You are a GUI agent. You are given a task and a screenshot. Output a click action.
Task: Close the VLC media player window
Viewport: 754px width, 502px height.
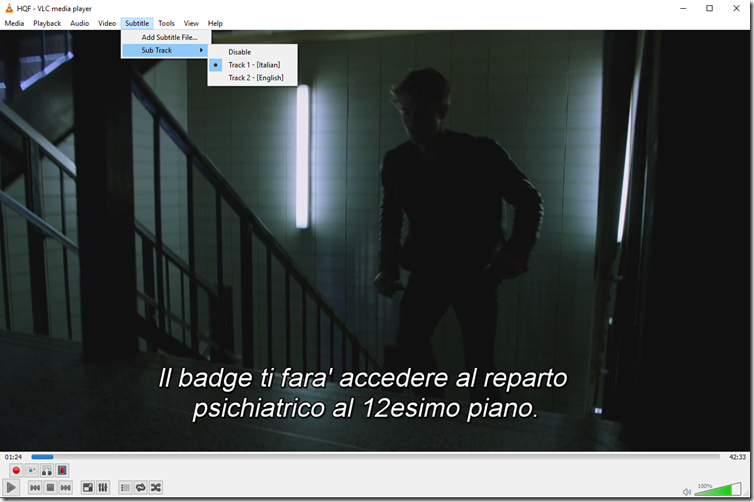tap(736, 8)
